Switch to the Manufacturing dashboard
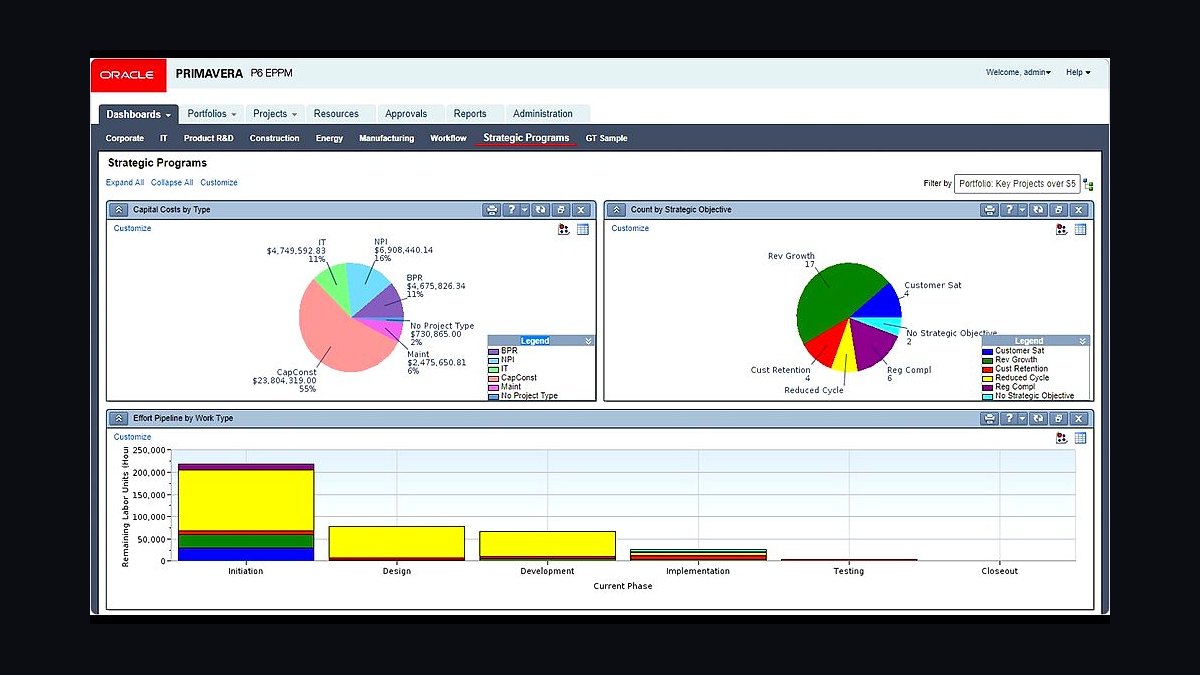Image resolution: width=1200 pixels, height=675 pixels. [387, 138]
